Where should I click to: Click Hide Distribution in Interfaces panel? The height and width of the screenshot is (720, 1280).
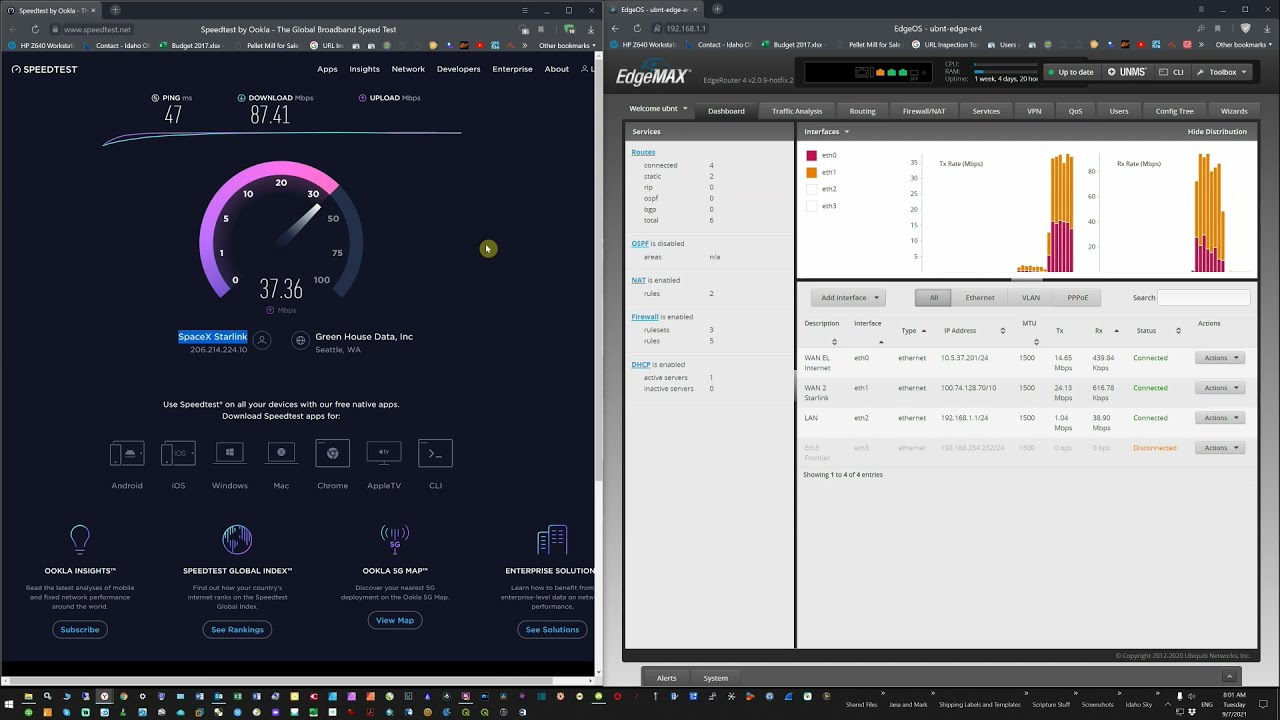pos(1217,131)
